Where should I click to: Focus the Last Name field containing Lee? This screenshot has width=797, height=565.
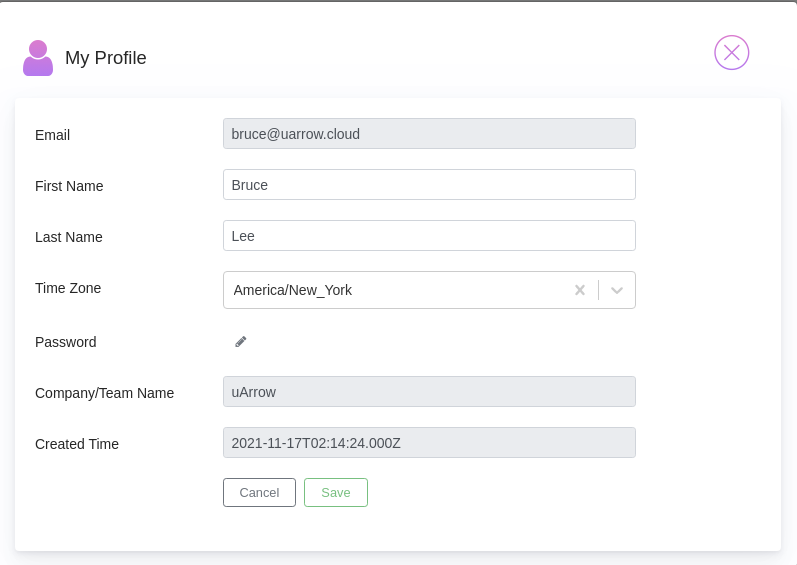point(429,235)
